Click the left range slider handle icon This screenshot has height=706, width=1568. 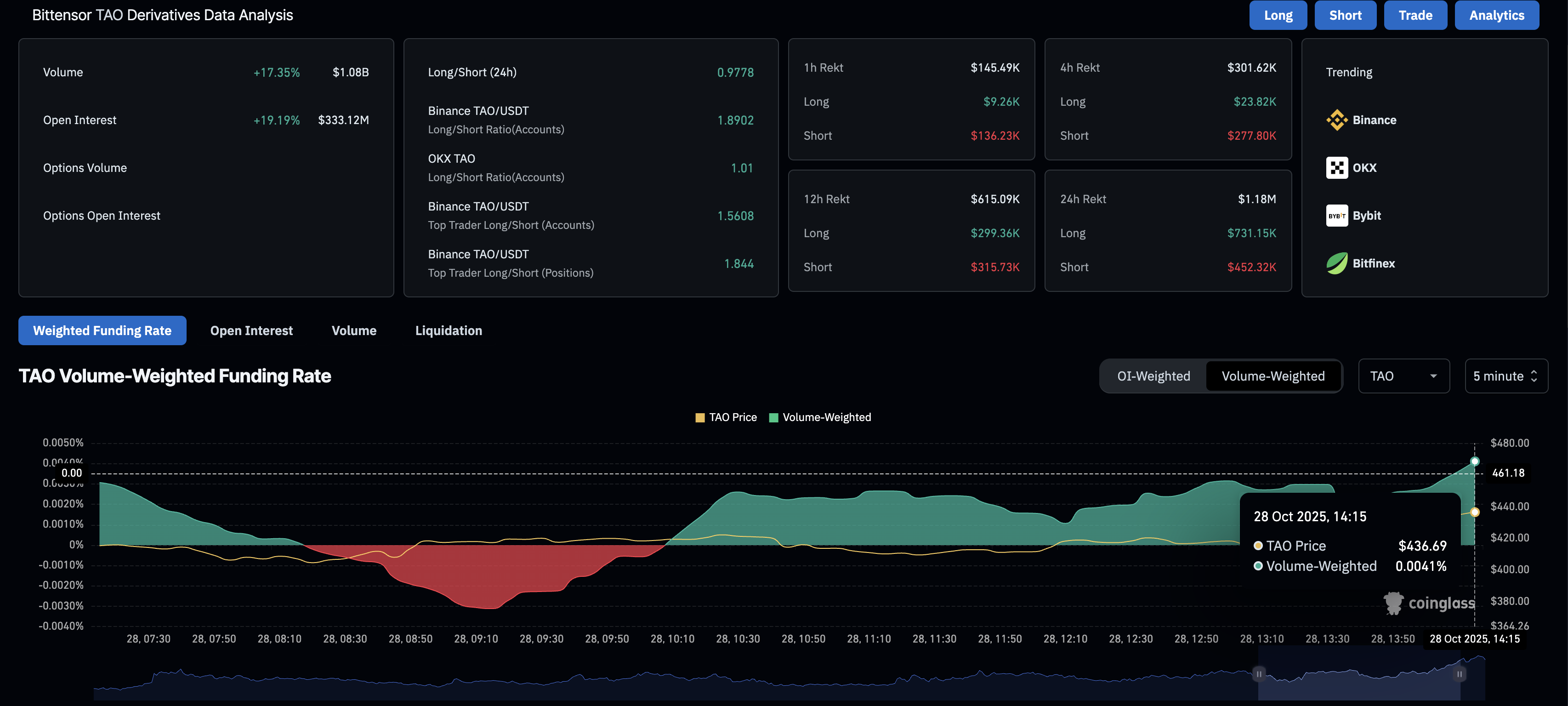(1258, 674)
